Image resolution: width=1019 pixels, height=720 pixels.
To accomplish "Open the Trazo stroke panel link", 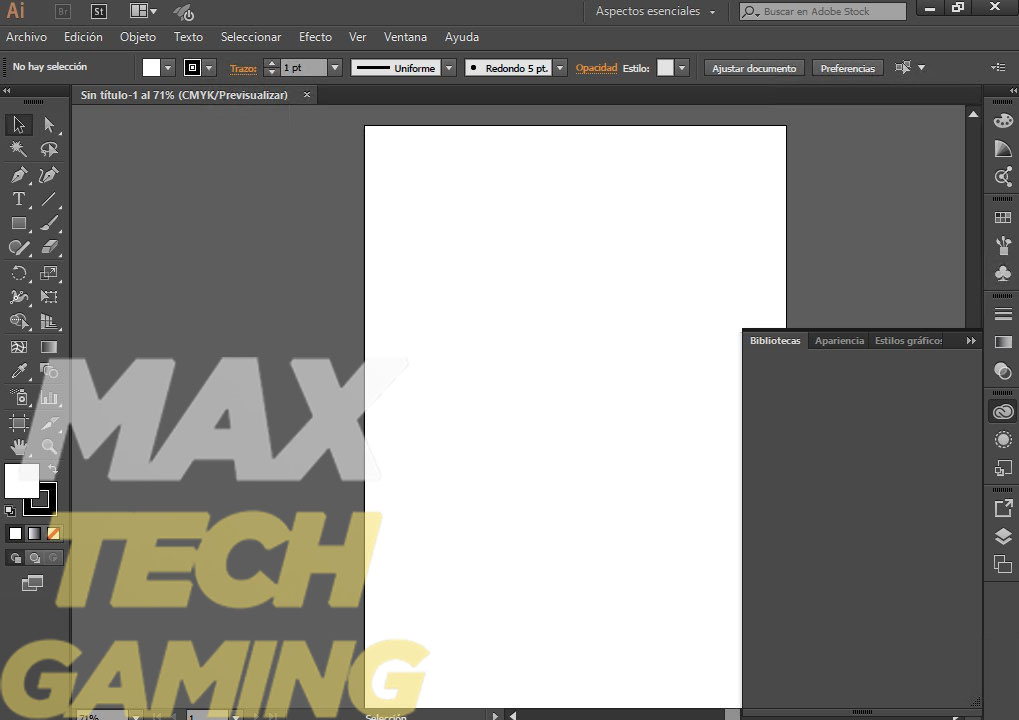I will tap(243, 68).
